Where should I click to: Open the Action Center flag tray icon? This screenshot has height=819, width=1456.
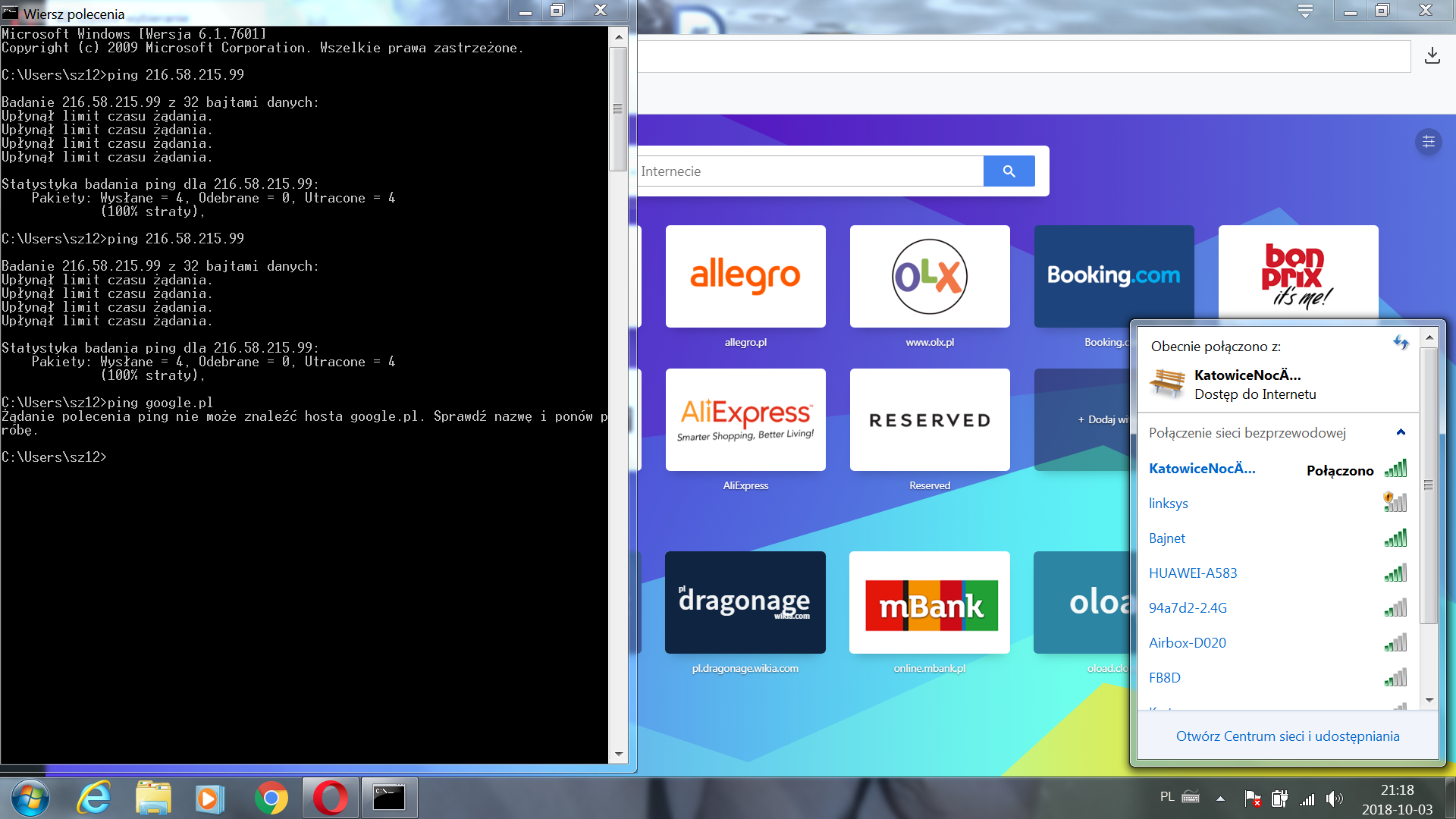point(1253,799)
